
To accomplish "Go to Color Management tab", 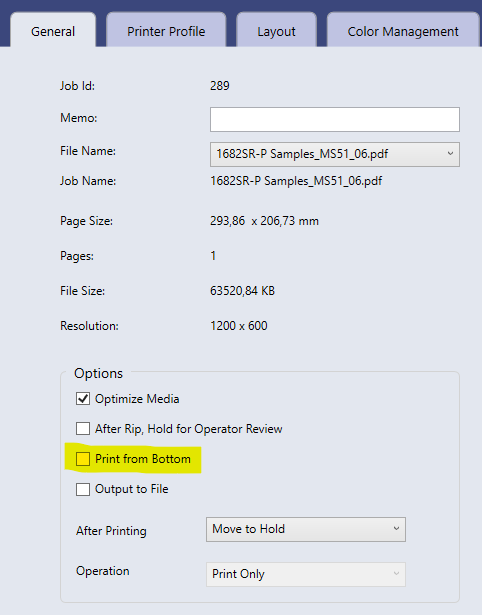I will tap(403, 31).
